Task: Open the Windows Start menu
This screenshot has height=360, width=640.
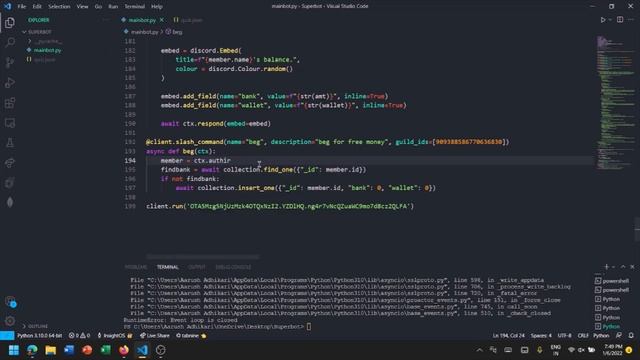Action: (13, 350)
